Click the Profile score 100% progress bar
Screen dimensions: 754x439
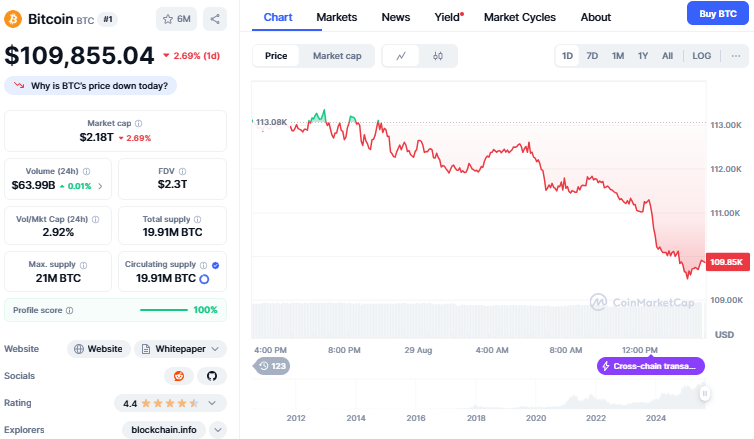(163, 310)
